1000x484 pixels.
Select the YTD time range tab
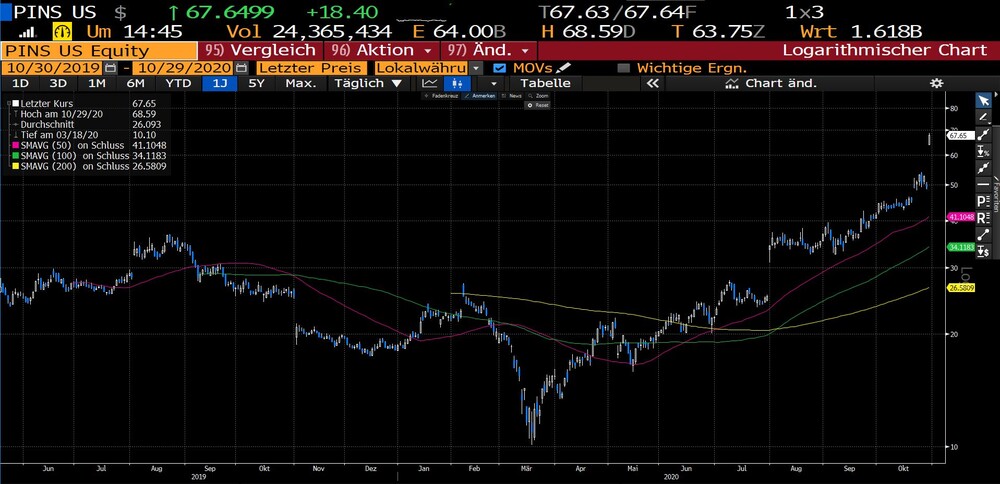point(178,84)
